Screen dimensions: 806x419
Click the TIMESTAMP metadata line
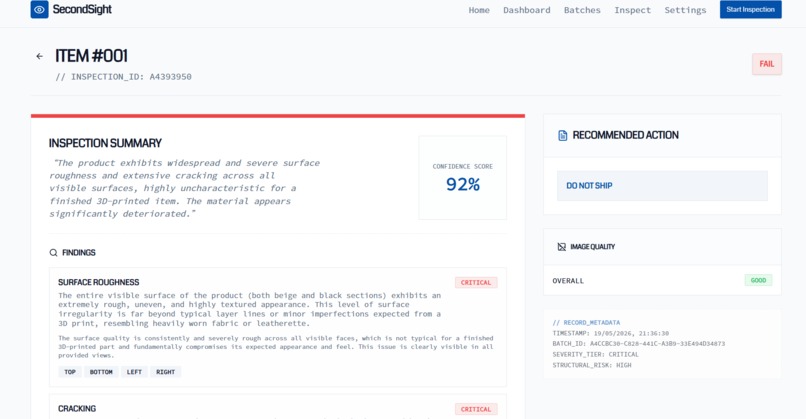(x=611, y=333)
